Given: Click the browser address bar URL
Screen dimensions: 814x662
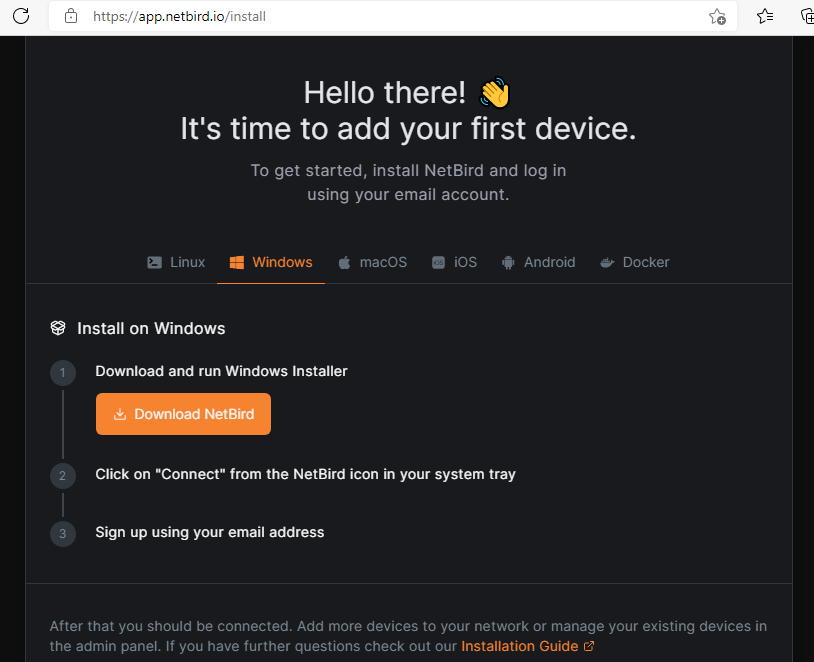Looking at the screenshot, I should [180, 16].
